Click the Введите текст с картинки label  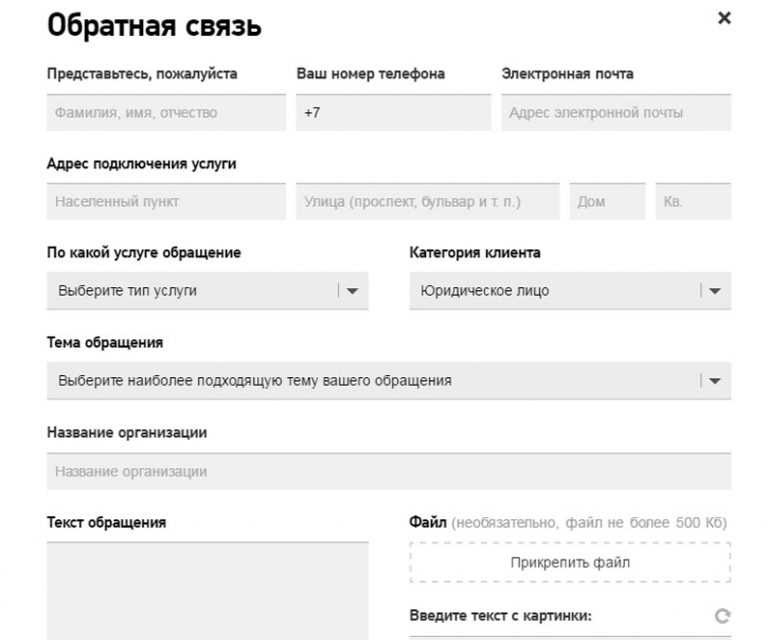[501, 616]
